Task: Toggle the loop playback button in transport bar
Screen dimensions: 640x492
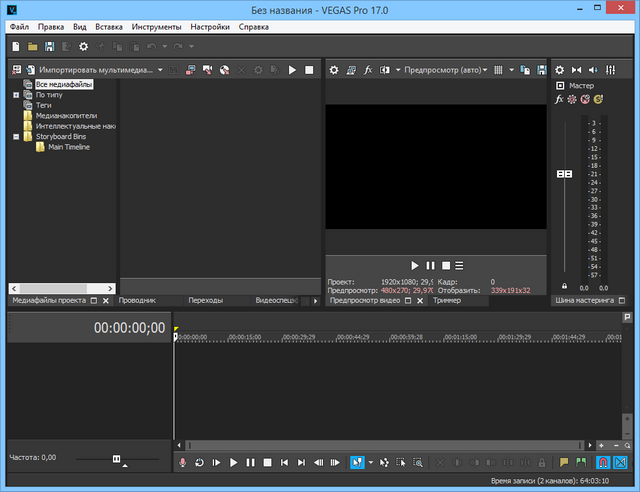Action: click(x=199, y=463)
